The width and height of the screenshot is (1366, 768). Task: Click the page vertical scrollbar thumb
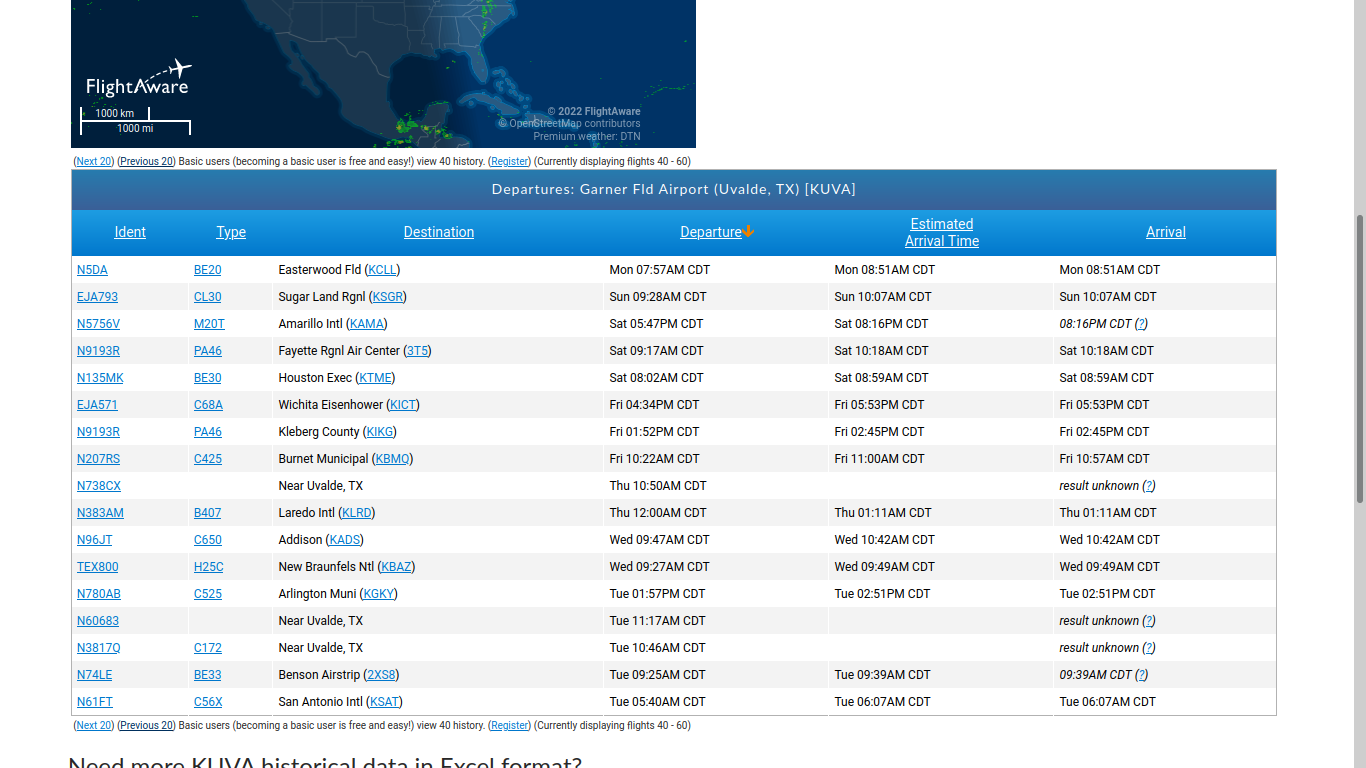click(x=1360, y=358)
